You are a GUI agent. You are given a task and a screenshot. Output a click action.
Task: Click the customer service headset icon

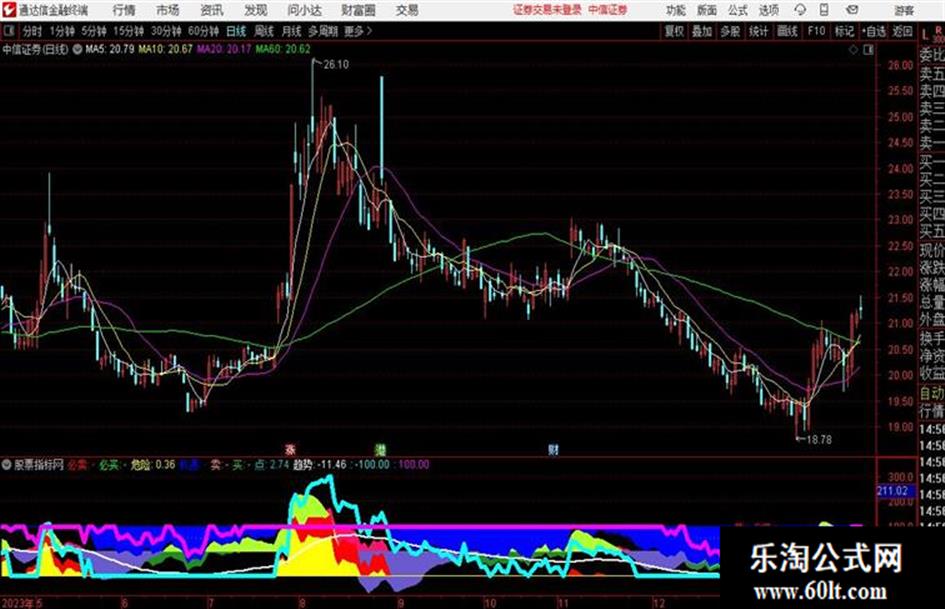coord(800,10)
